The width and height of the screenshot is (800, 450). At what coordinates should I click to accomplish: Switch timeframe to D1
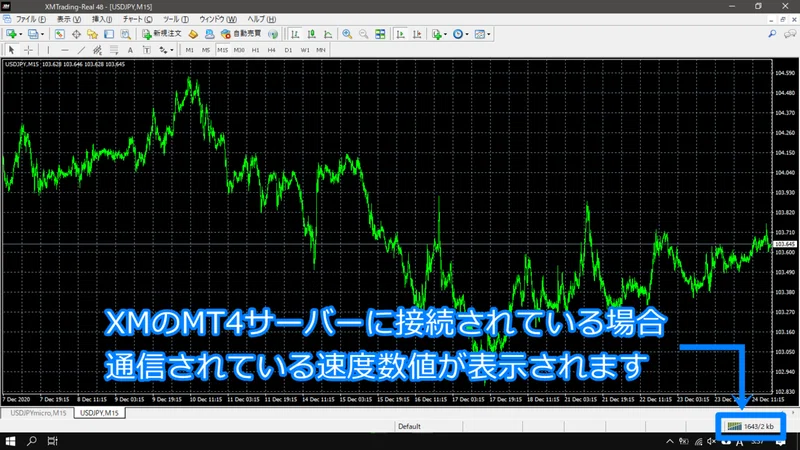coord(288,50)
